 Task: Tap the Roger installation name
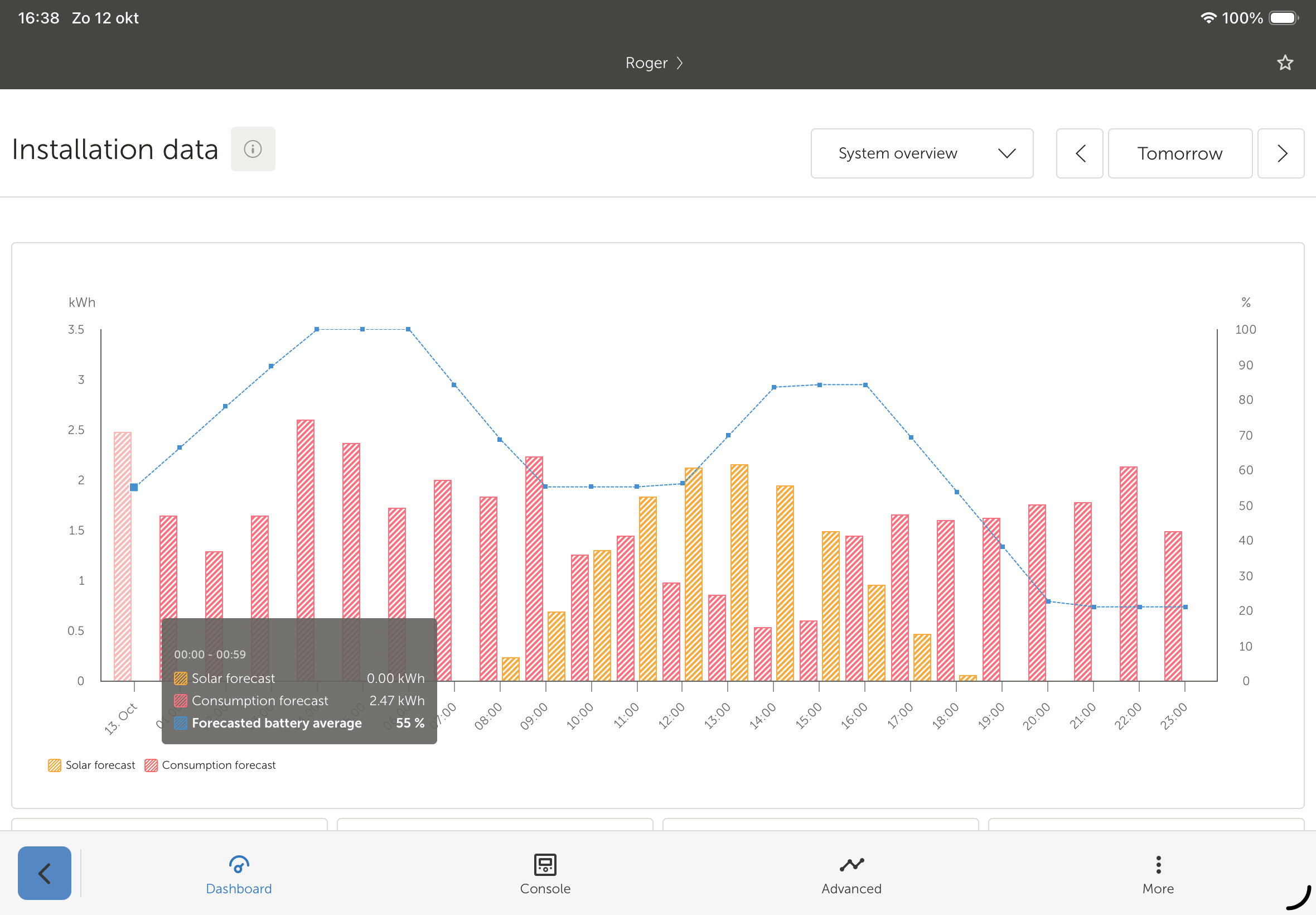pyautogui.click(x=646, y=63)
